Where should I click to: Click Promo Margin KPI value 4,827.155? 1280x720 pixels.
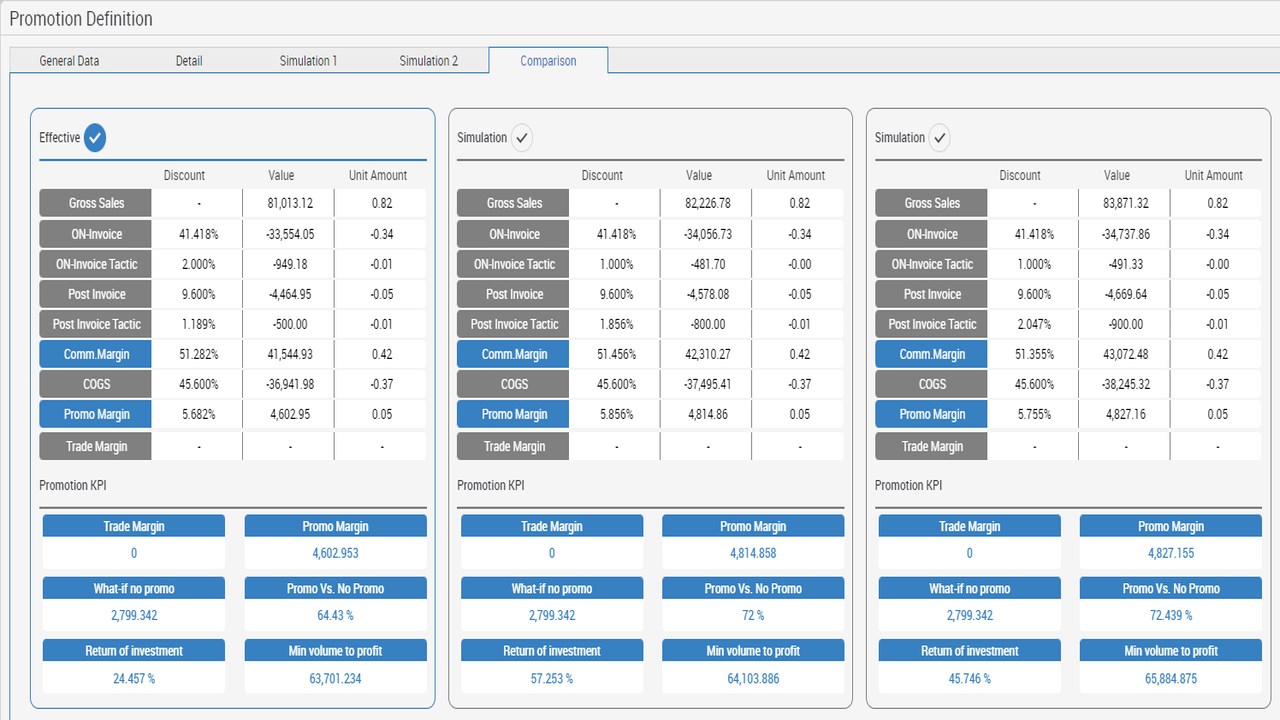[x=1171, y=553]
